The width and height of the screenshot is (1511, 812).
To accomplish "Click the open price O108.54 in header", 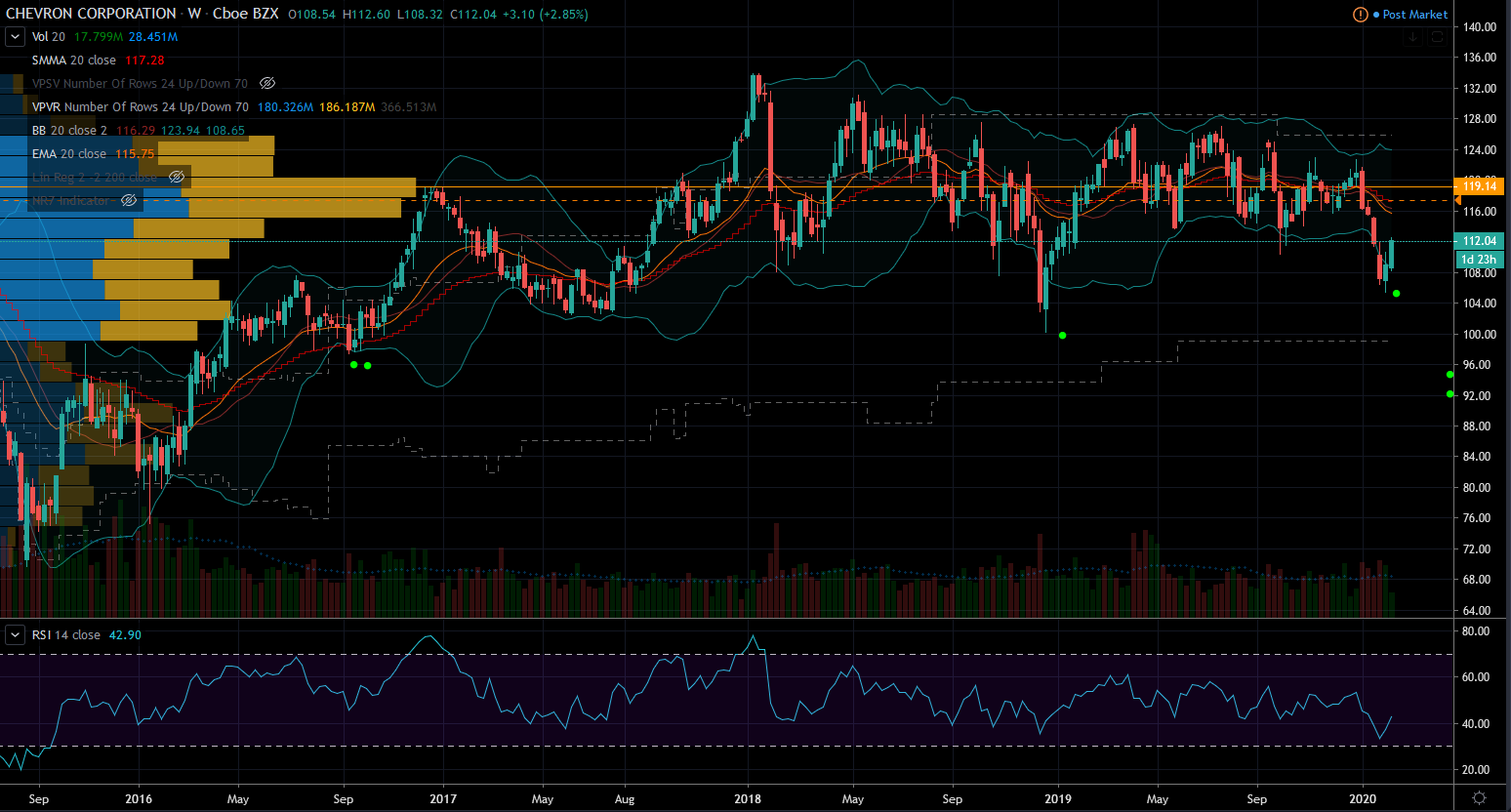I will click(312, 15).
